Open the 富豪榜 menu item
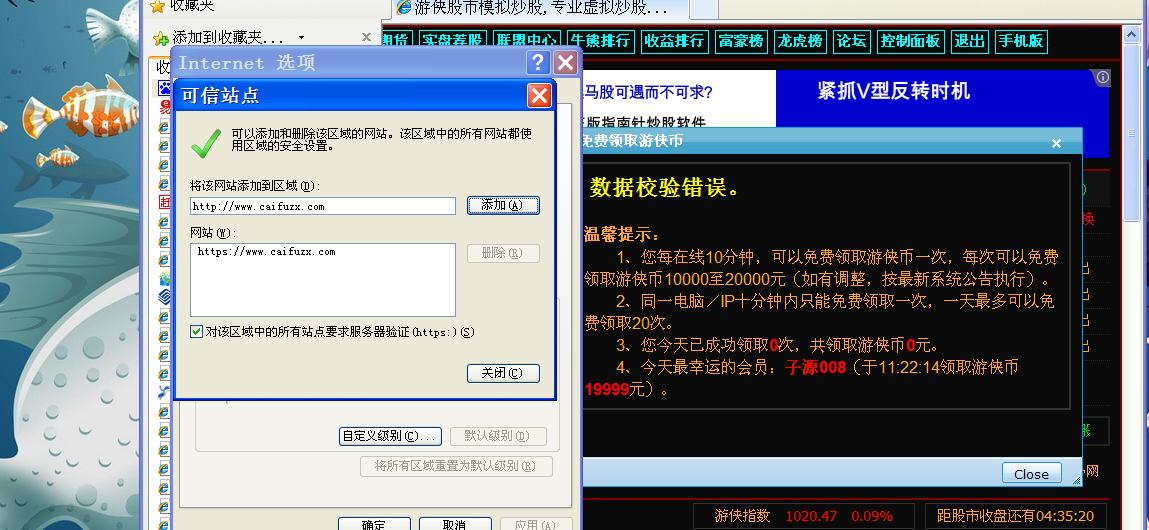The image size is (1149, 530). click(741, 41)
